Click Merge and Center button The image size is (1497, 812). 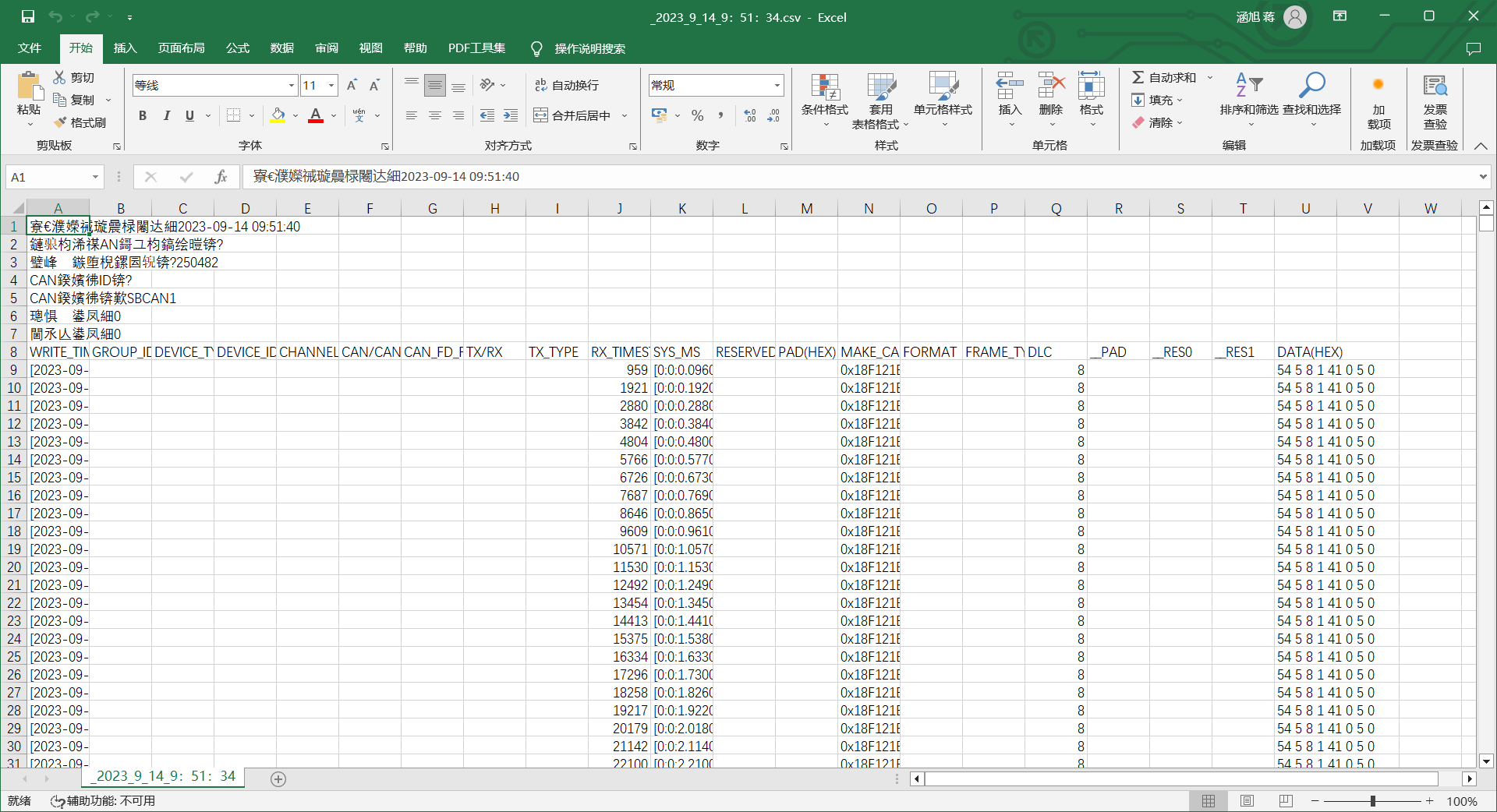573,115
